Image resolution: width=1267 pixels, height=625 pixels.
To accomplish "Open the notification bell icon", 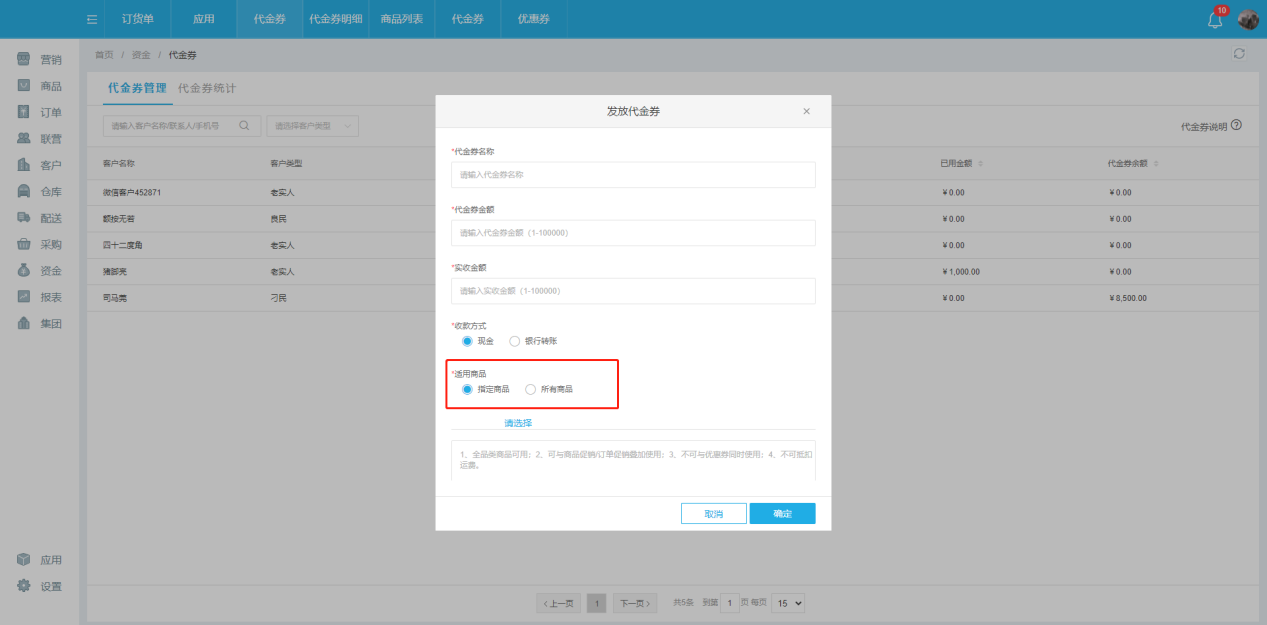I will [1216, 20].
